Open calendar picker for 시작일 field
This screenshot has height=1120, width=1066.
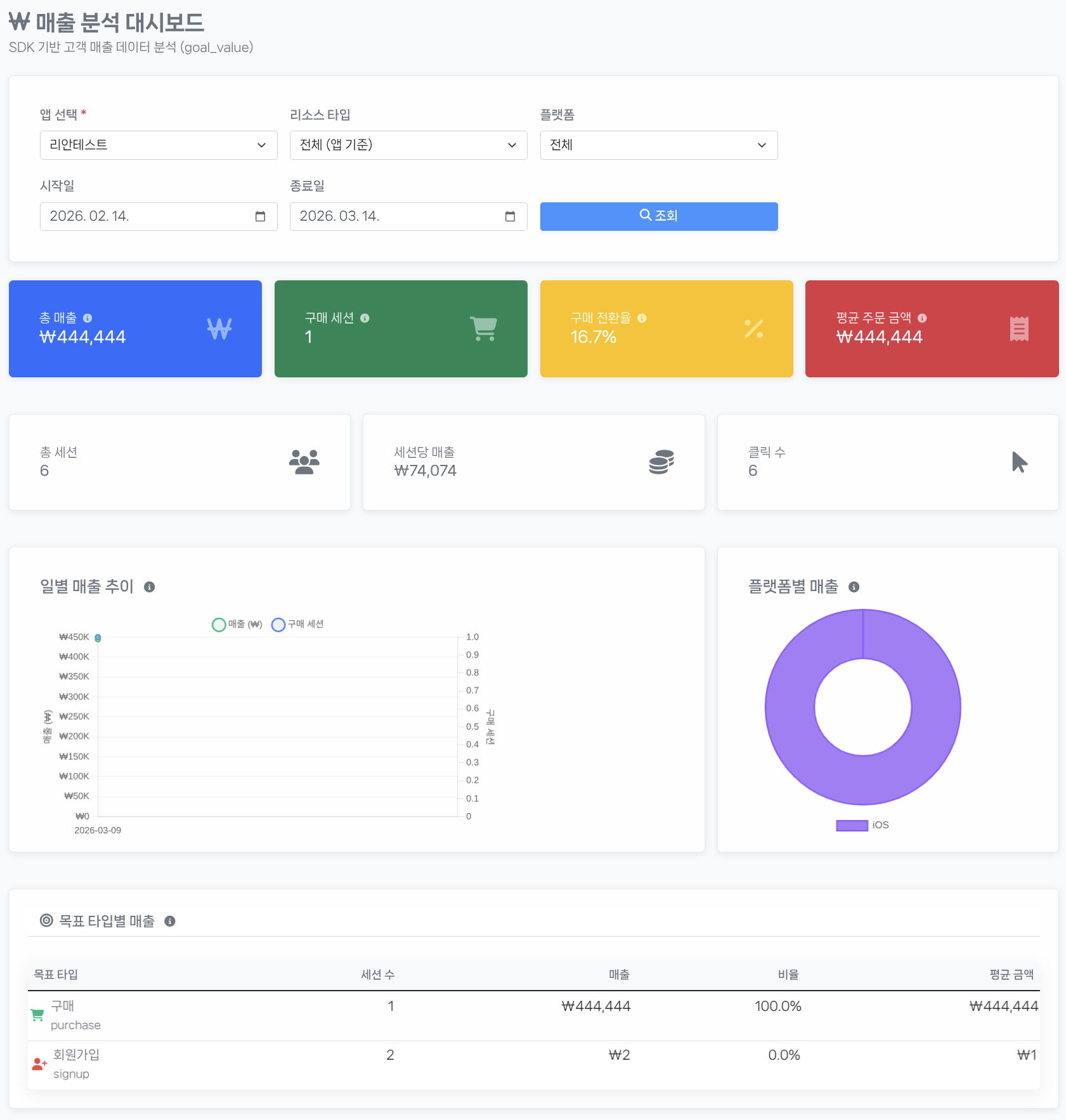click(x=260, y=217)
